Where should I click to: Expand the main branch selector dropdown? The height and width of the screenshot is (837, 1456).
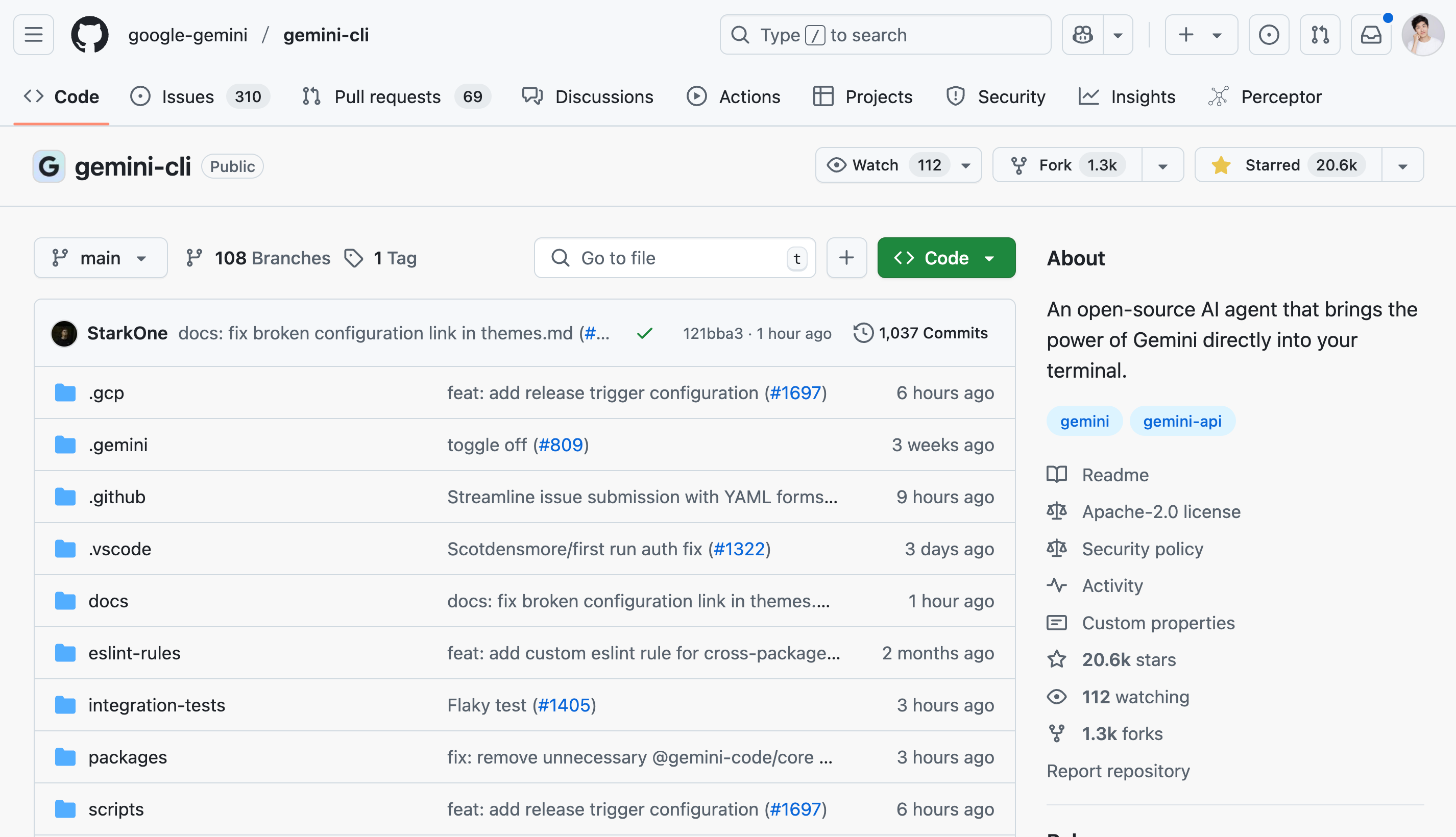click(x=101, y=258)
